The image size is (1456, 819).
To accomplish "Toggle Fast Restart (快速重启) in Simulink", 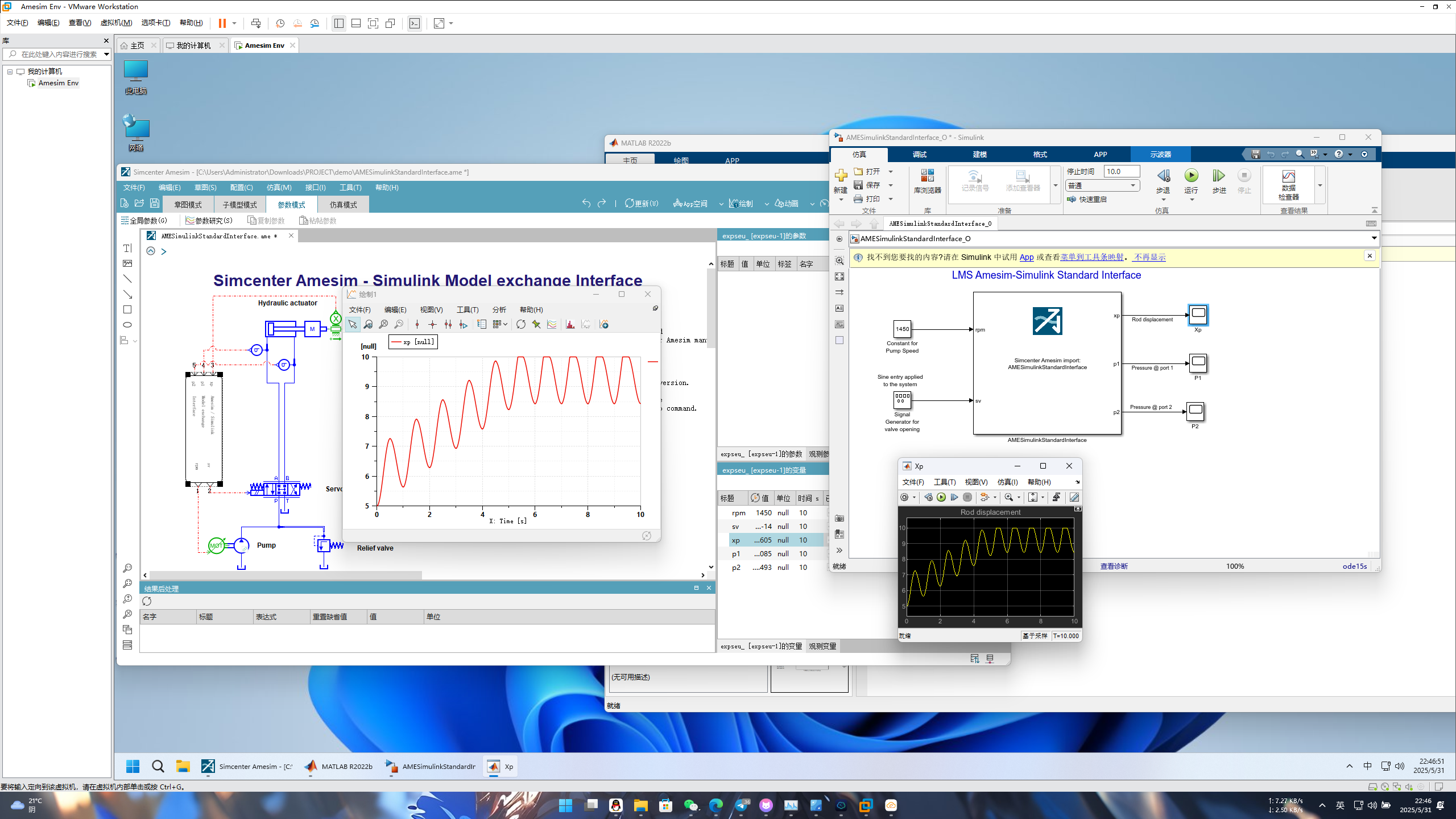I will click(x=1087, y=199).
